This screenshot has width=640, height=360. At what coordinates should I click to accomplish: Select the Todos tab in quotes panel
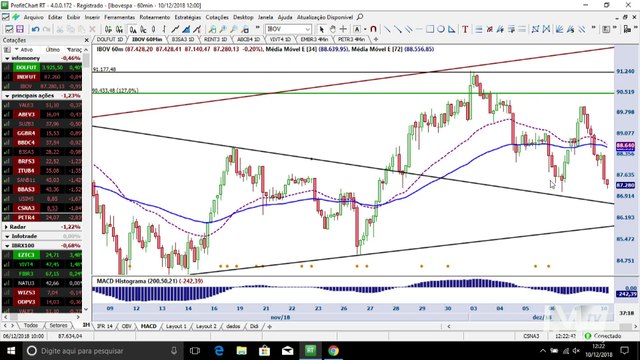pos(31,325)
